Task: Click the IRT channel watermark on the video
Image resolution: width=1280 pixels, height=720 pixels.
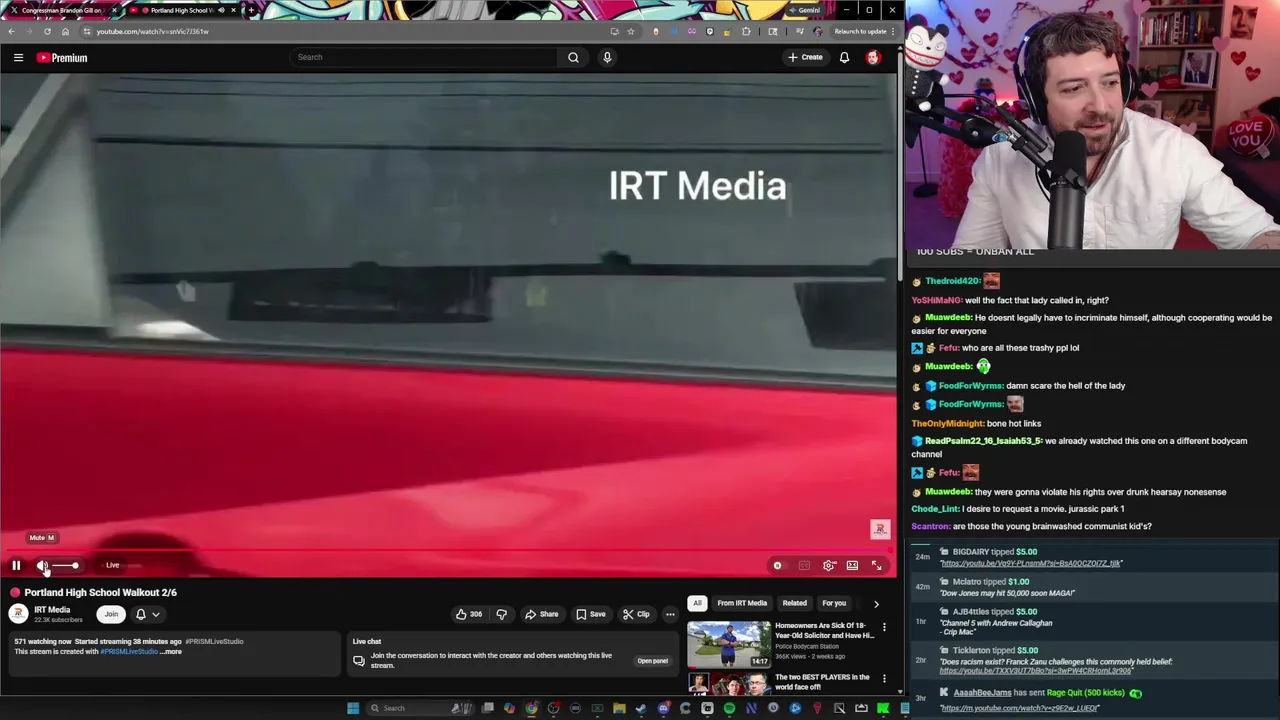Action: click(880, 529)
